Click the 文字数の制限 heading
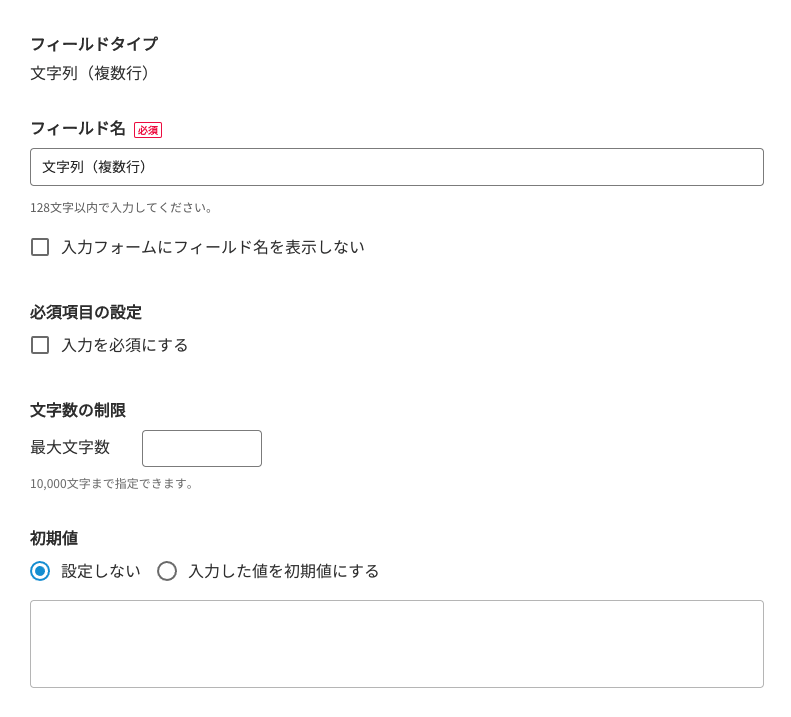This screenshot has width=791, height=717. tap(78, 410)
